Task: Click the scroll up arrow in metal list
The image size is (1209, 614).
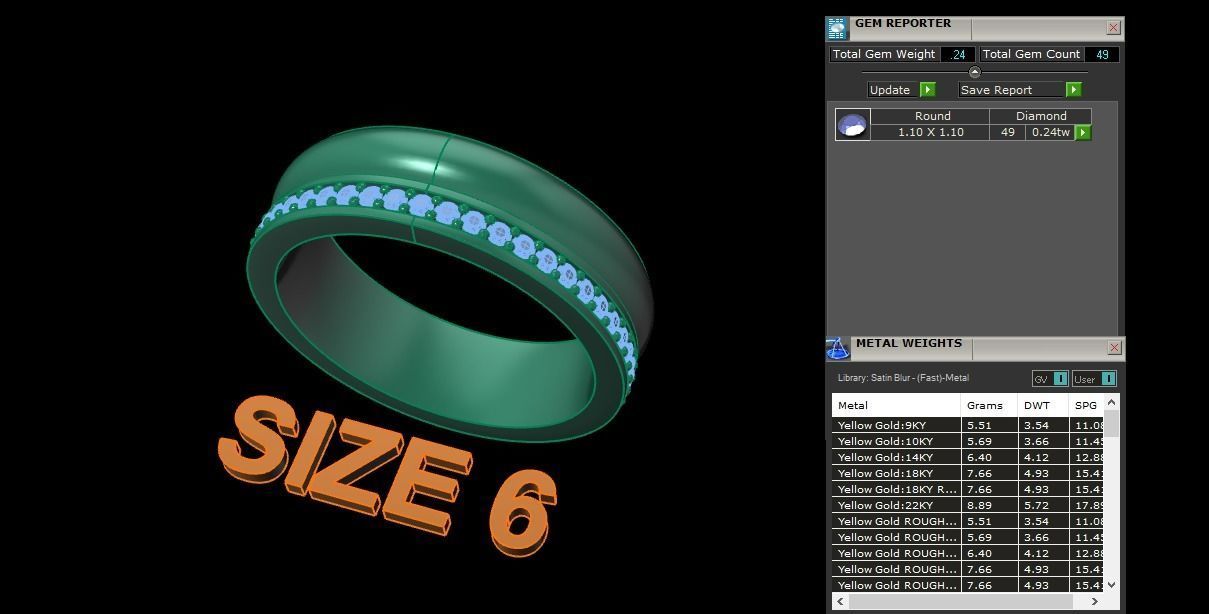Action: pos(1111,401)
